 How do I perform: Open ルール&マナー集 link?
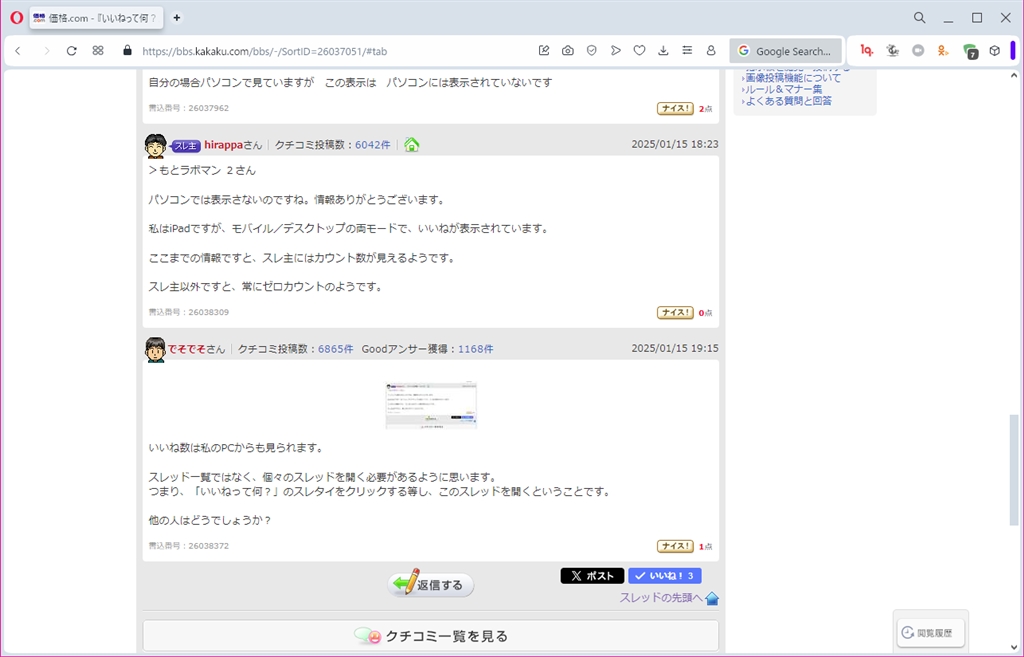pyautogui.click(x=784, y=89)
